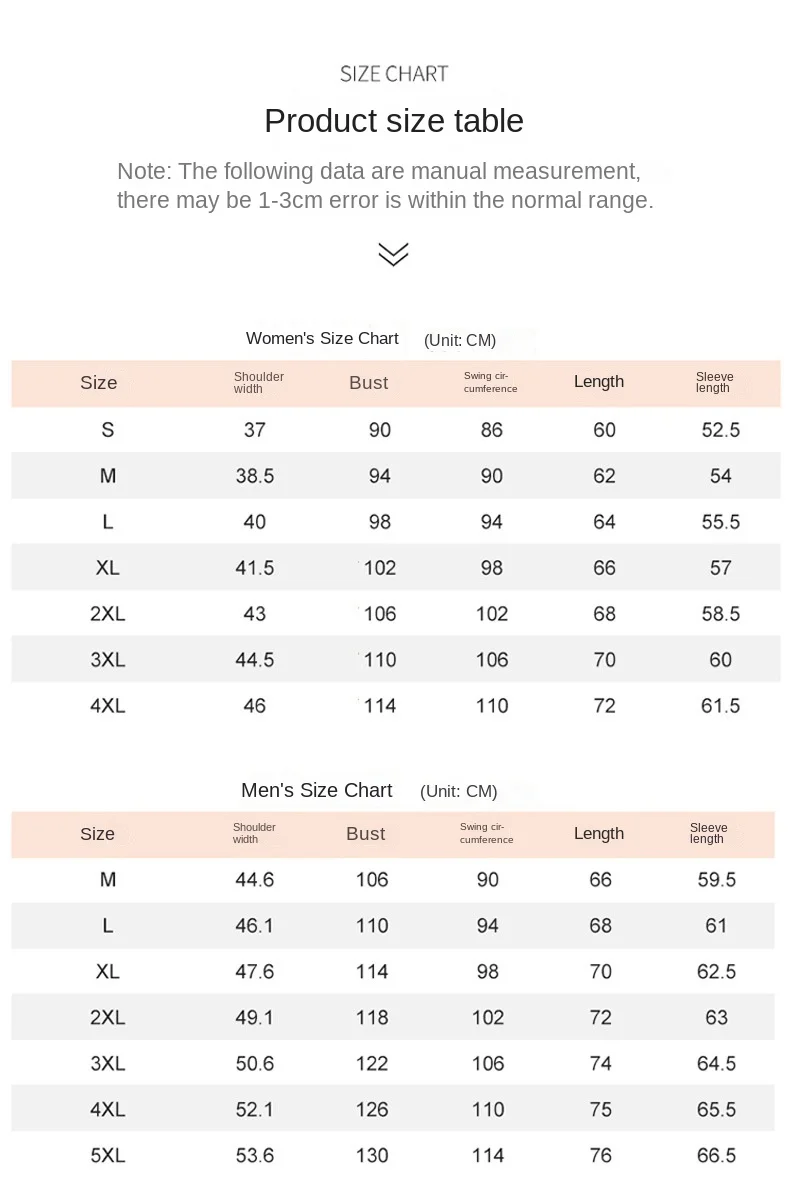Click Sleeve length header in men's chart

(709, 834)
